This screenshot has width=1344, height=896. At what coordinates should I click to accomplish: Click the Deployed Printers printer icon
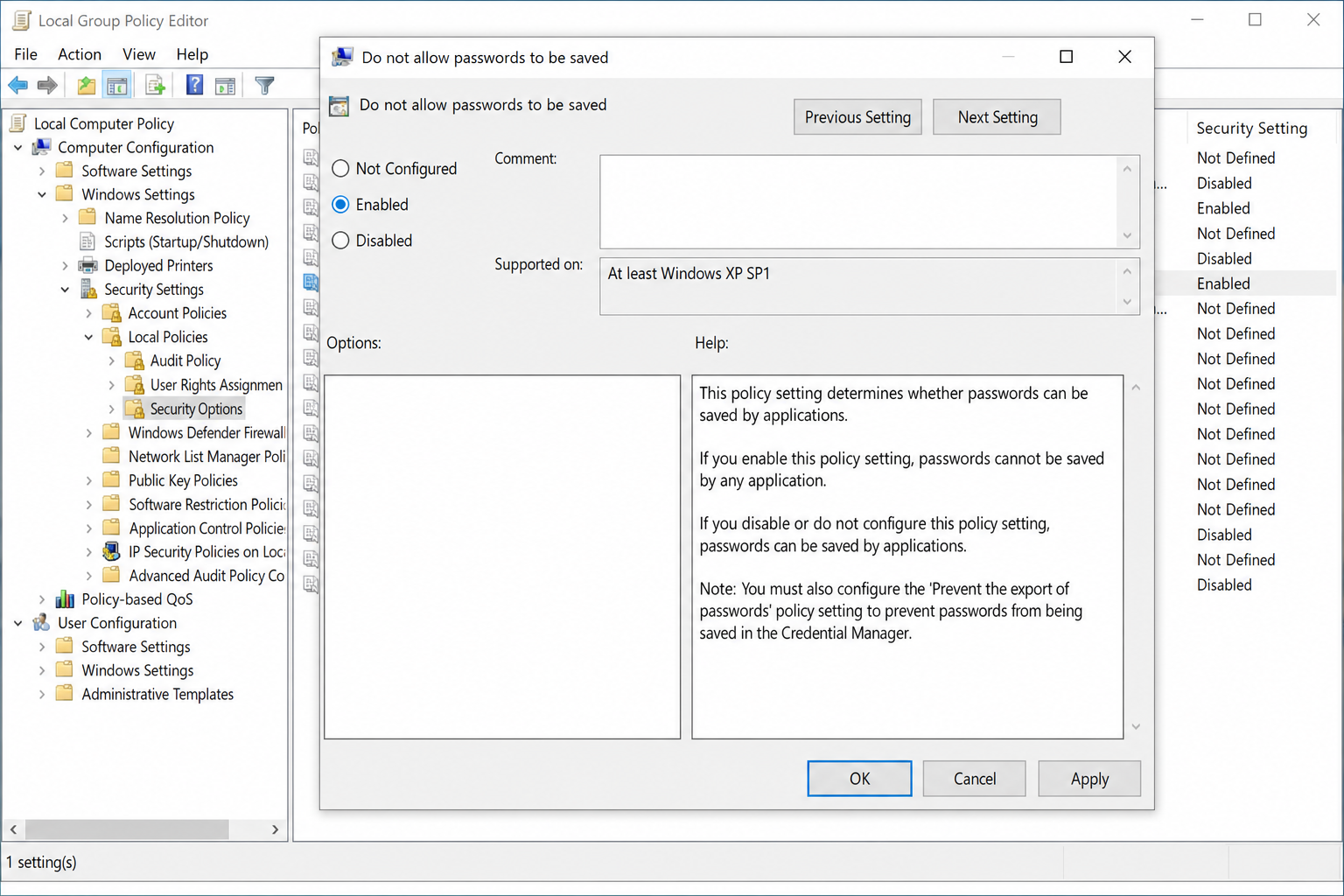[87, 265]
